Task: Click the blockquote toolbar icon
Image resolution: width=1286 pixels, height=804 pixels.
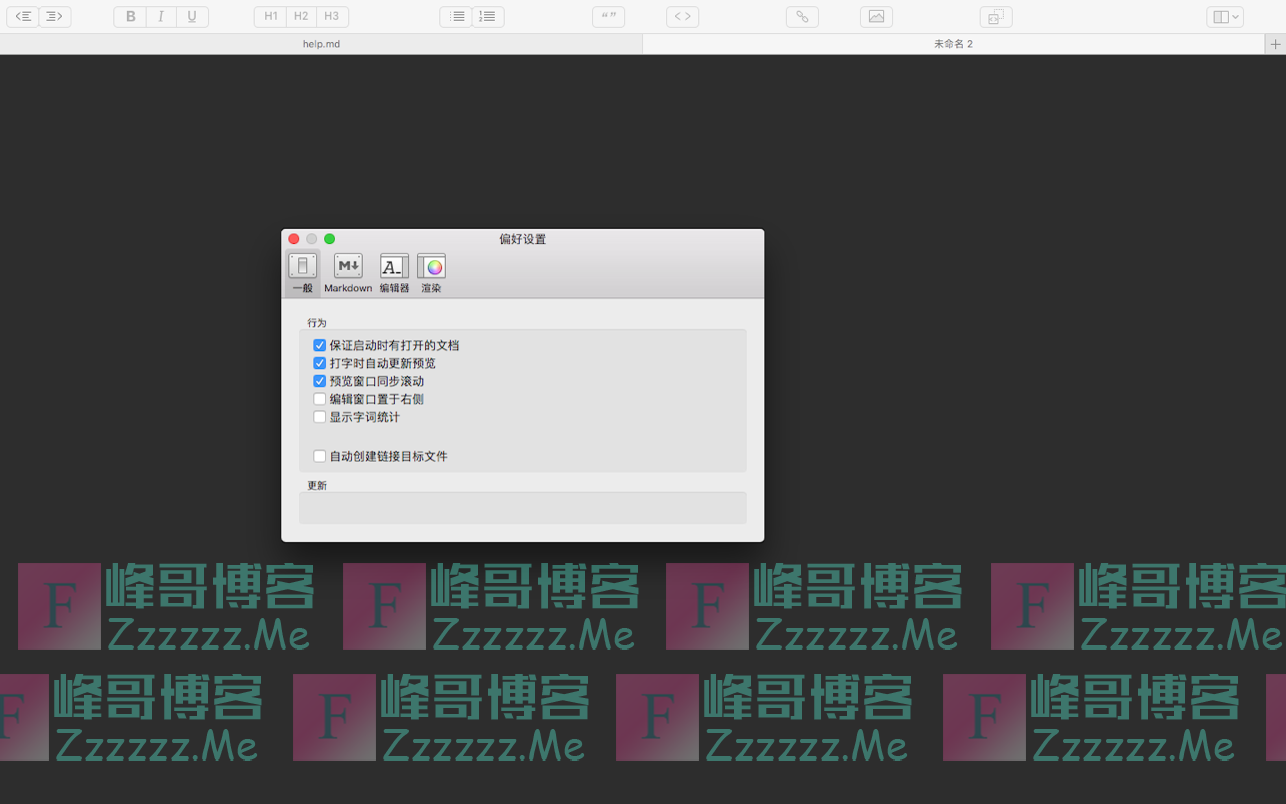Action: click(608, 17)
